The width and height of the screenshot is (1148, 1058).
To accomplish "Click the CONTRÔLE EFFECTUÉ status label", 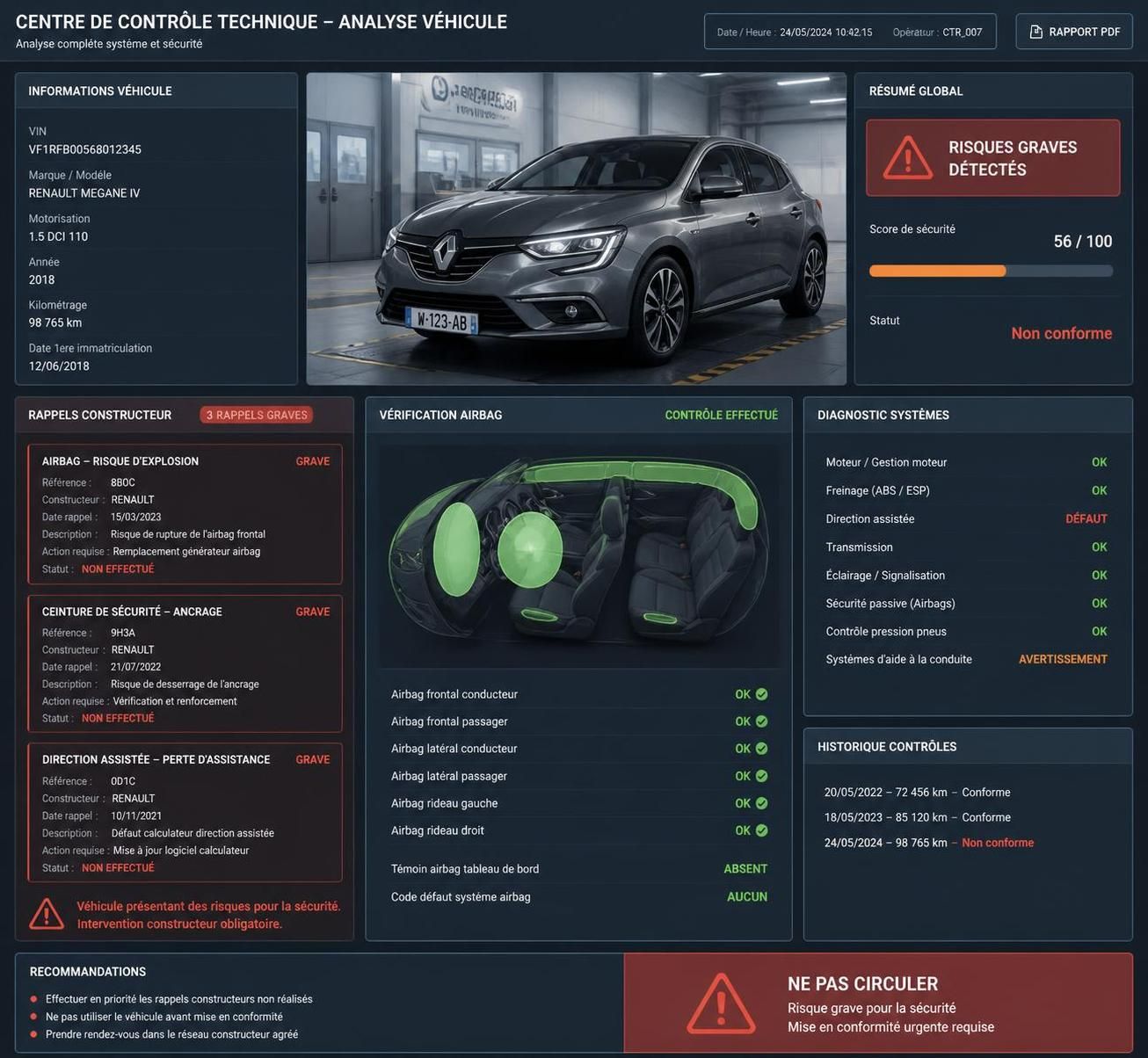I will point(722,415).
